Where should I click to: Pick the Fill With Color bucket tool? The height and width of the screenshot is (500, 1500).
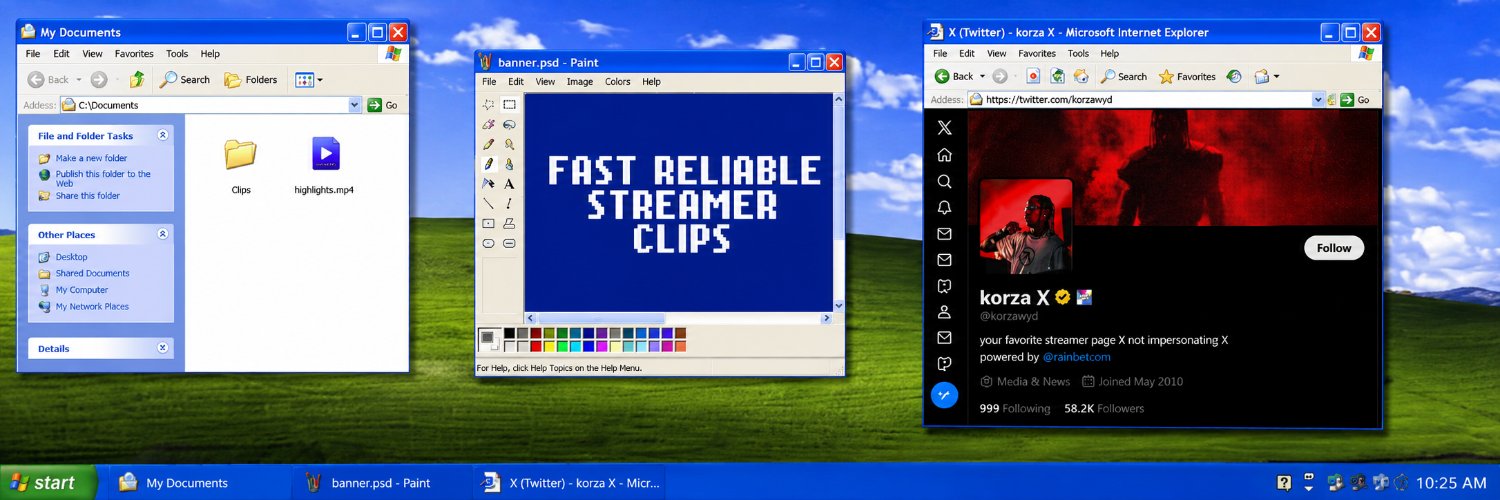coord(509,125)
